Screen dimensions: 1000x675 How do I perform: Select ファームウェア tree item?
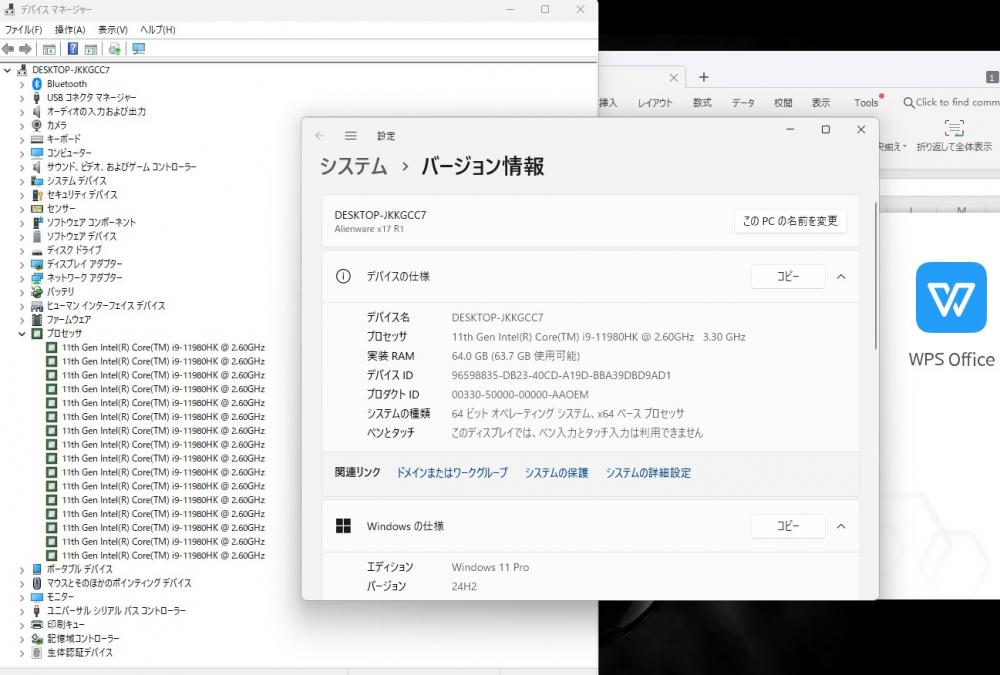pyautogui.click(x=69, y=320)
